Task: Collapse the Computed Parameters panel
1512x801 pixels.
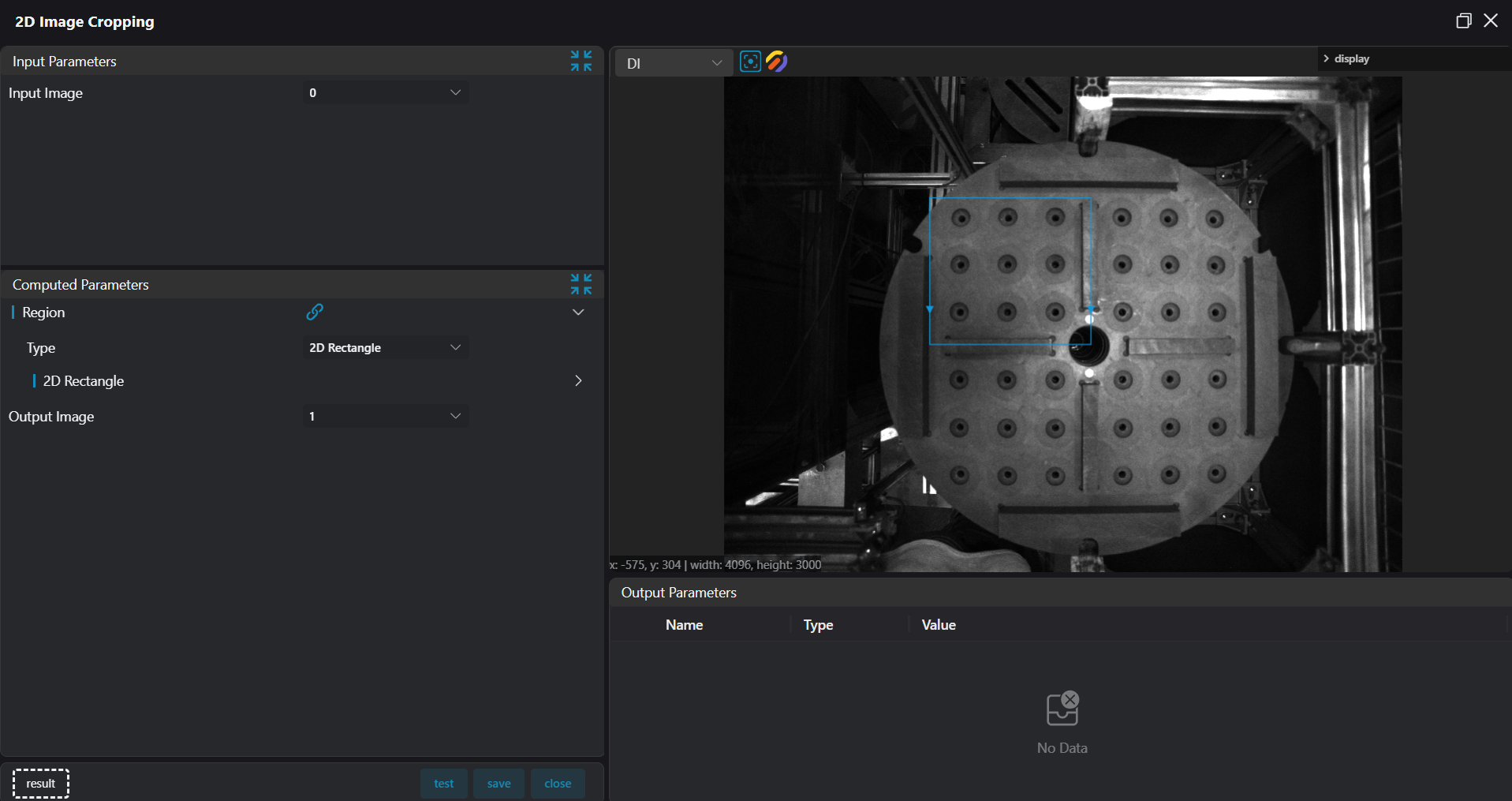Action: click(581, 284)
